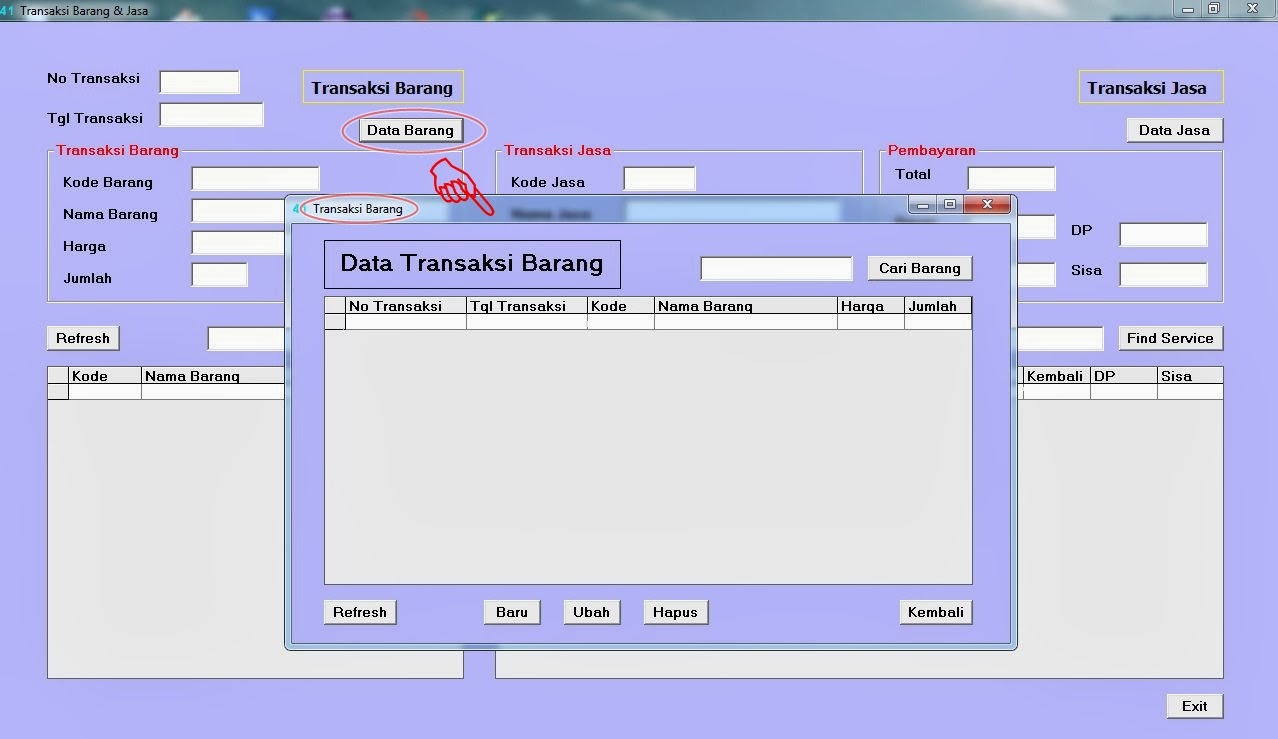The height and width of the screenshot is (739, 1278).
Task: Select the Nama Barang column header
Action: (x=745, y=305)
